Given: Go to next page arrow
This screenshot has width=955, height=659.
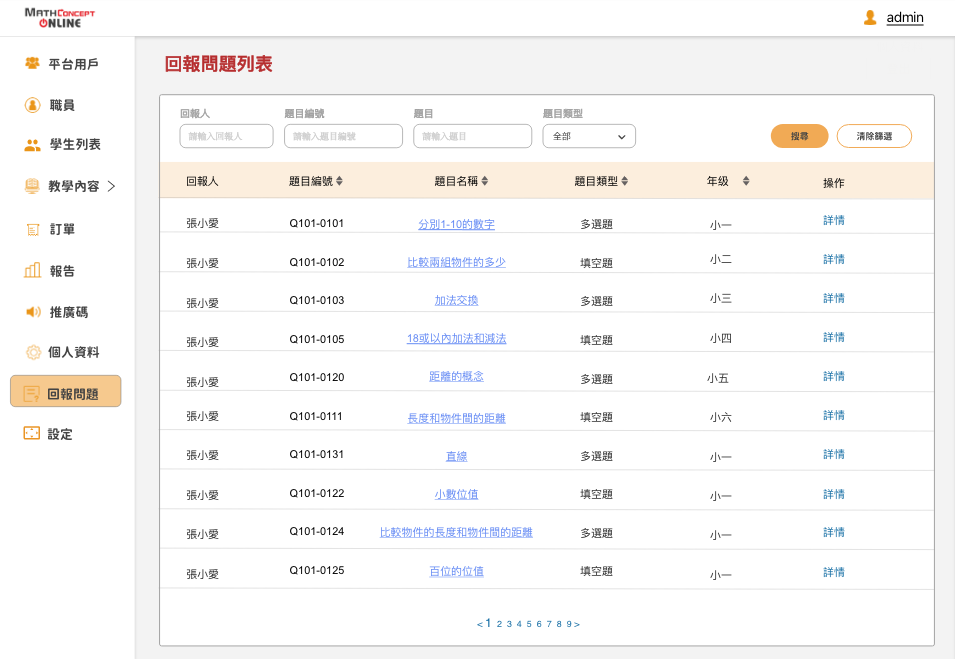Looking at the screenshot, I should coord(577,624).
